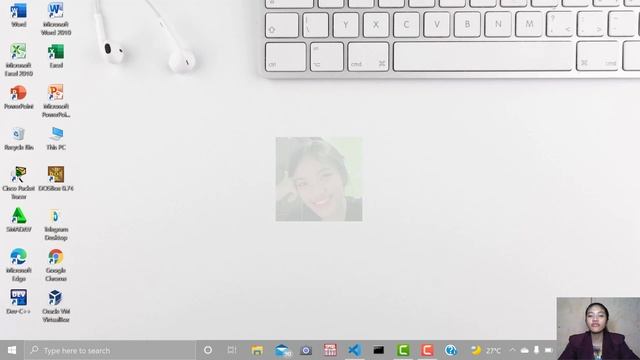Select the Google Chrome desktop shortcut
The image size is (640, 360).
pos(56,265)
